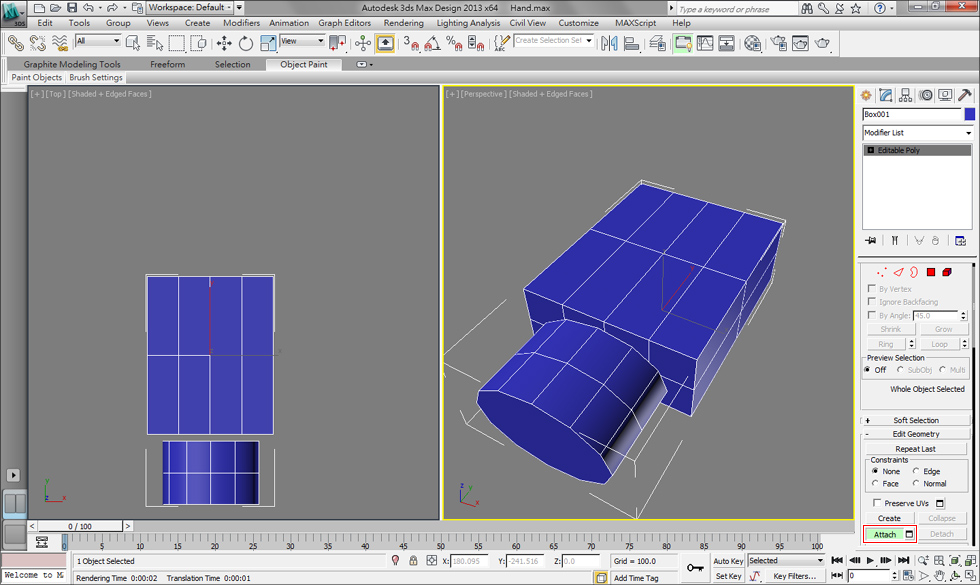Select Vertex sub-object level icon
The height and width of the screenshot is (585, 980).
pyautogui.click(x=881, y=271)
